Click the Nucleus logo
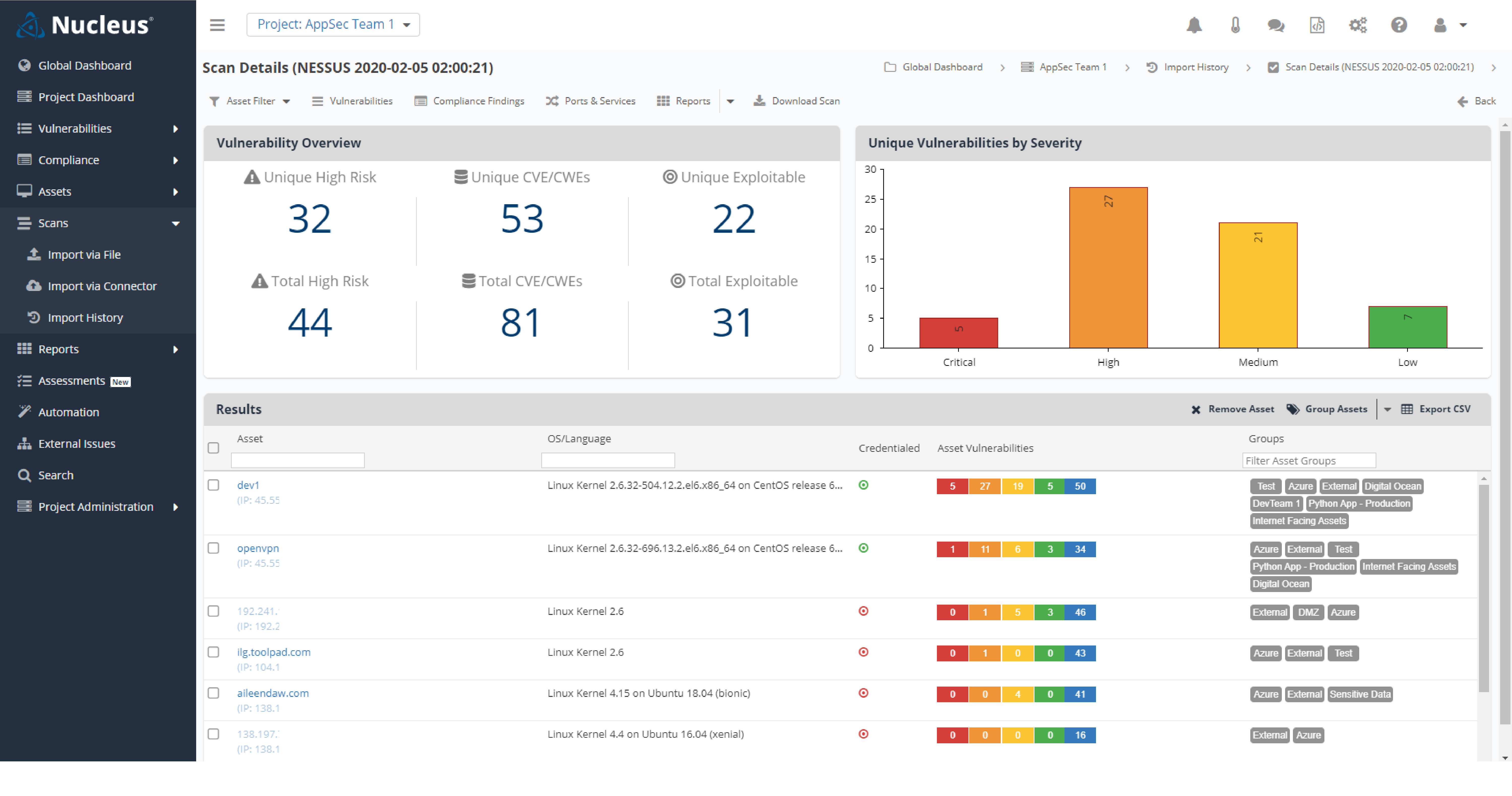This screenshot has height=796, width=1512. point(85,25)
